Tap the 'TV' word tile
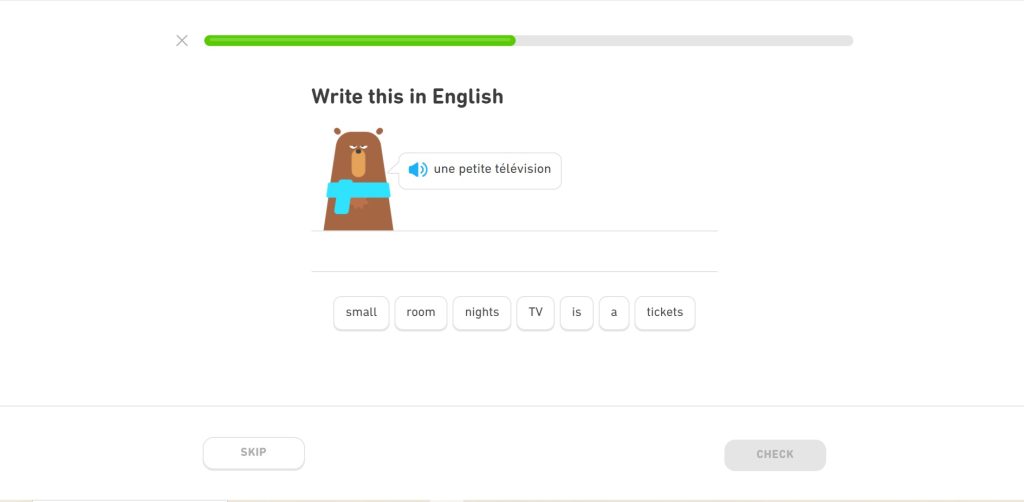Image resolution: width=1024 pixels, height=502 pixels. (536, 312)
